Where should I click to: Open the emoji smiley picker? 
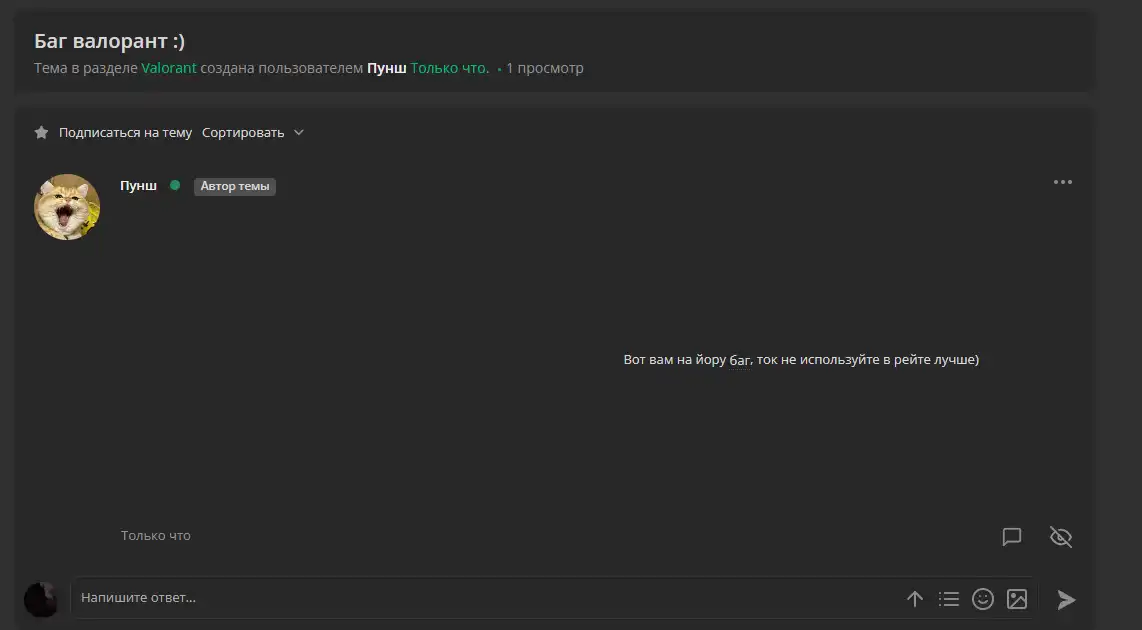tap(982, 599)
